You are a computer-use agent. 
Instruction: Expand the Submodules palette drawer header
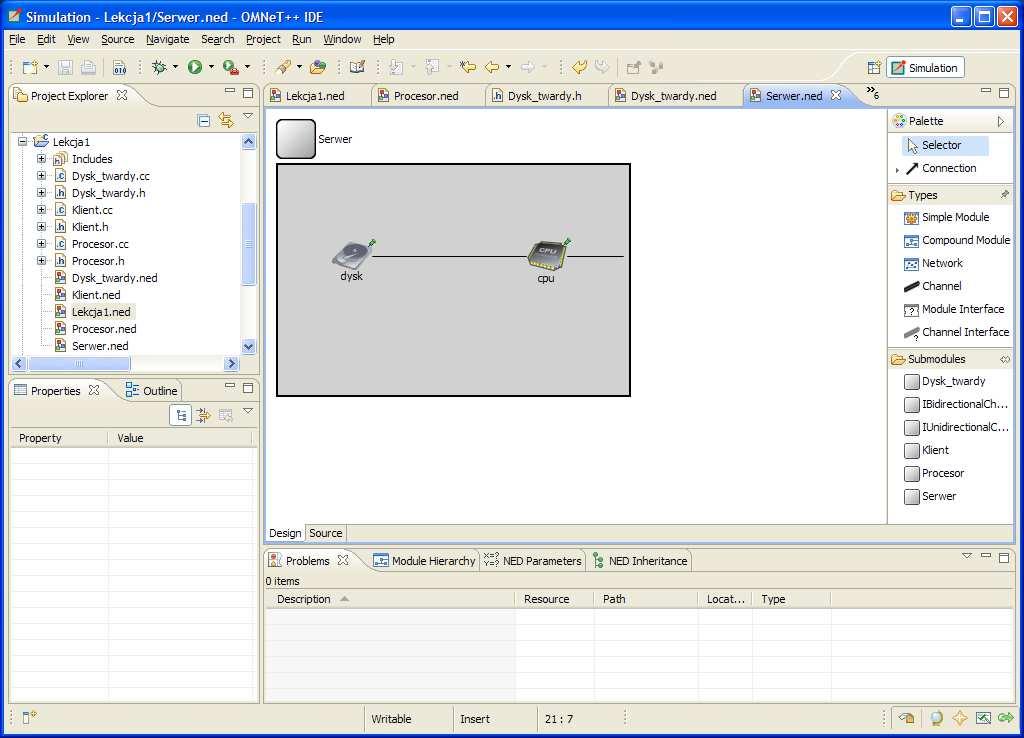click(x=950, y=359)
